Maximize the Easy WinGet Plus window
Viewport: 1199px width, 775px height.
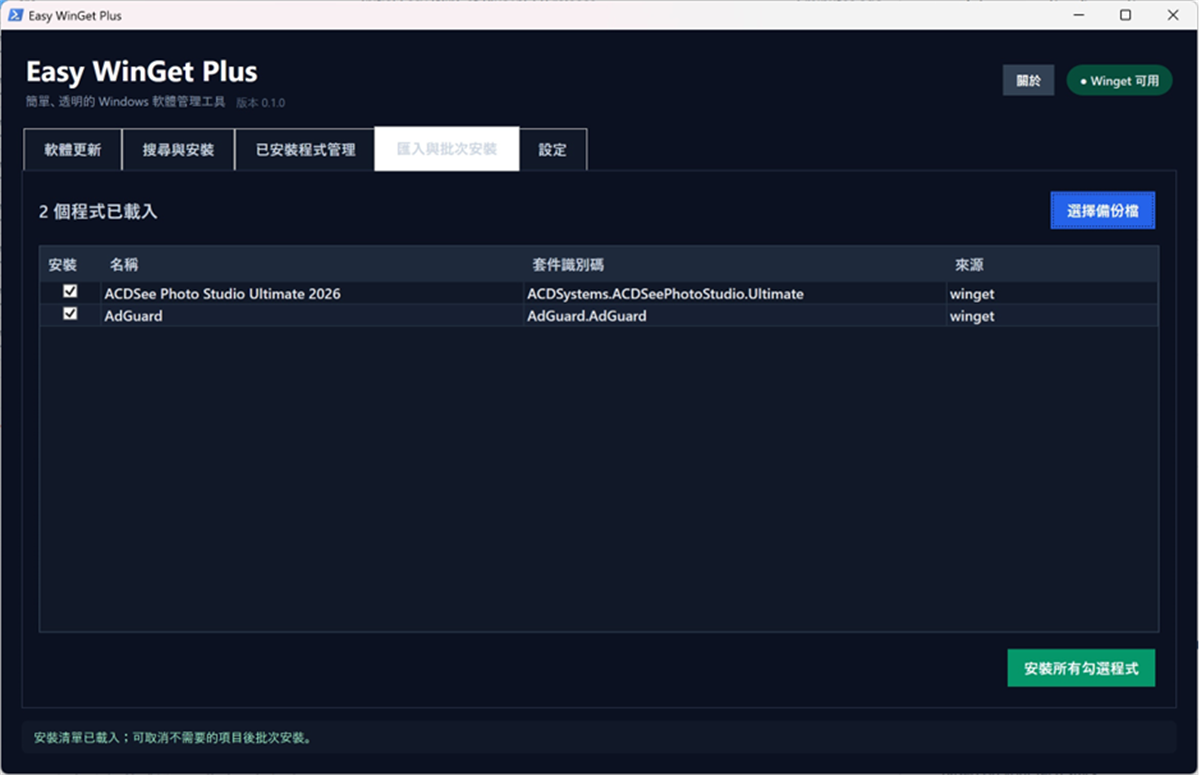(1126, 15)
